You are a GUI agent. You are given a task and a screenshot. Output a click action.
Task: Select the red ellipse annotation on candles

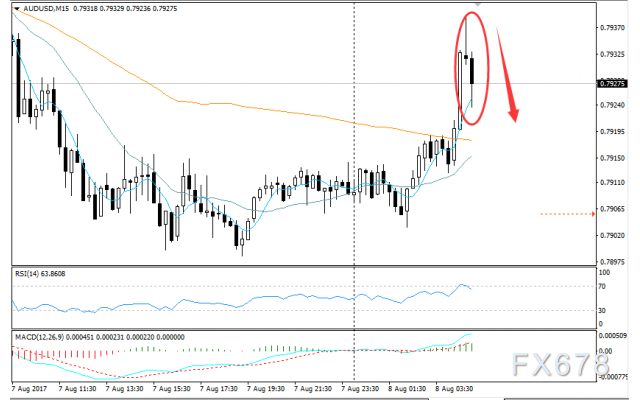click(472, 68)
